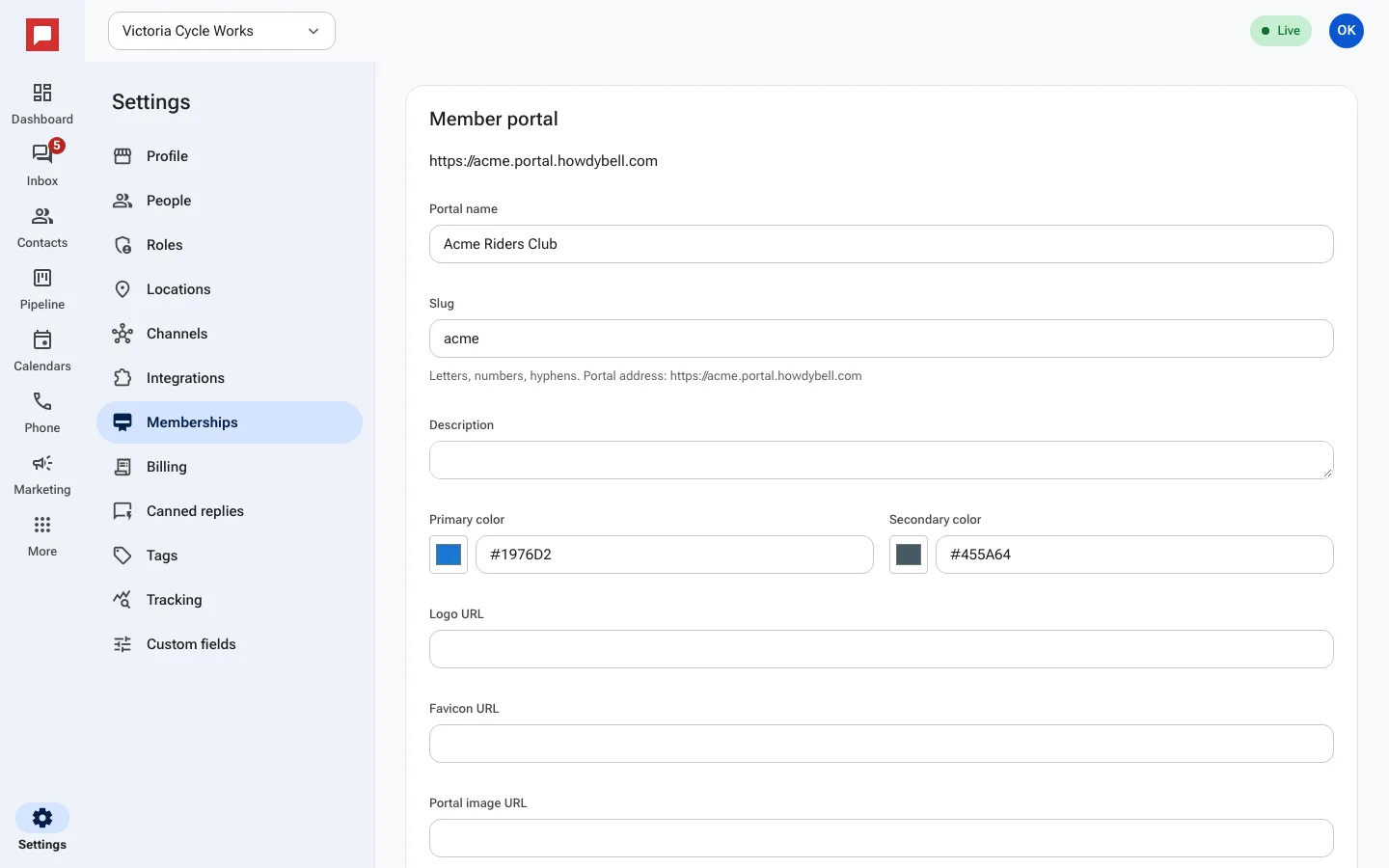
Task: Open the Pipeline board icon
Action: [x=42, y=278]
